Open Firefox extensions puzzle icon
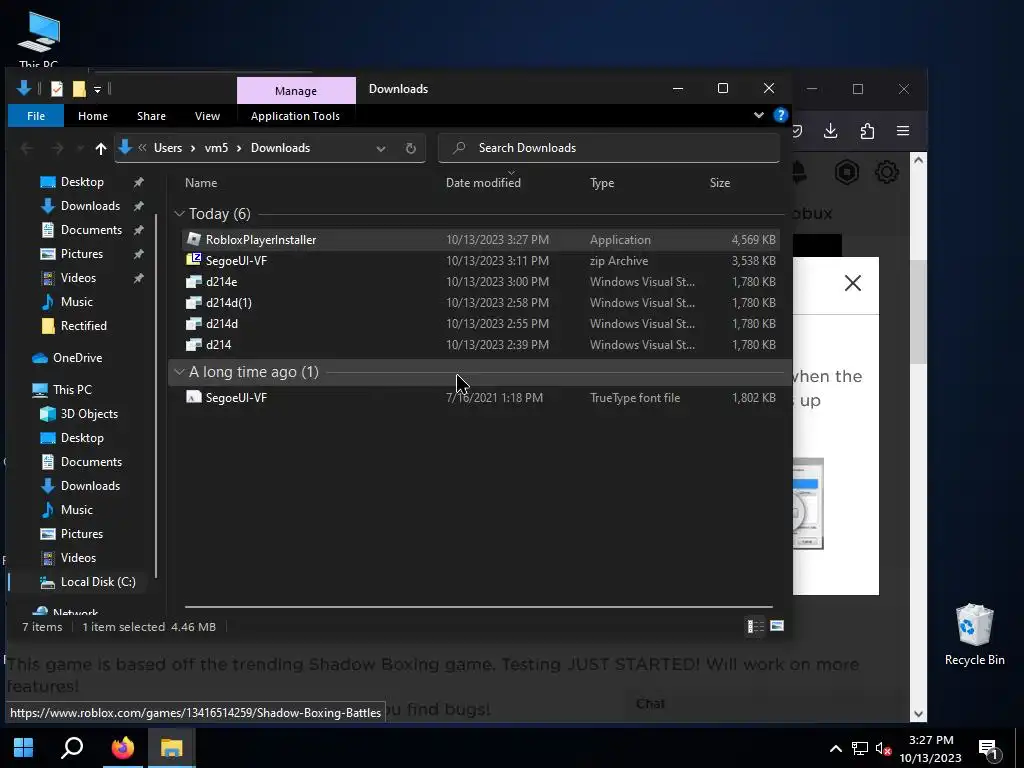The height and width of the screenshot is (768, 1024). point(867,131)
